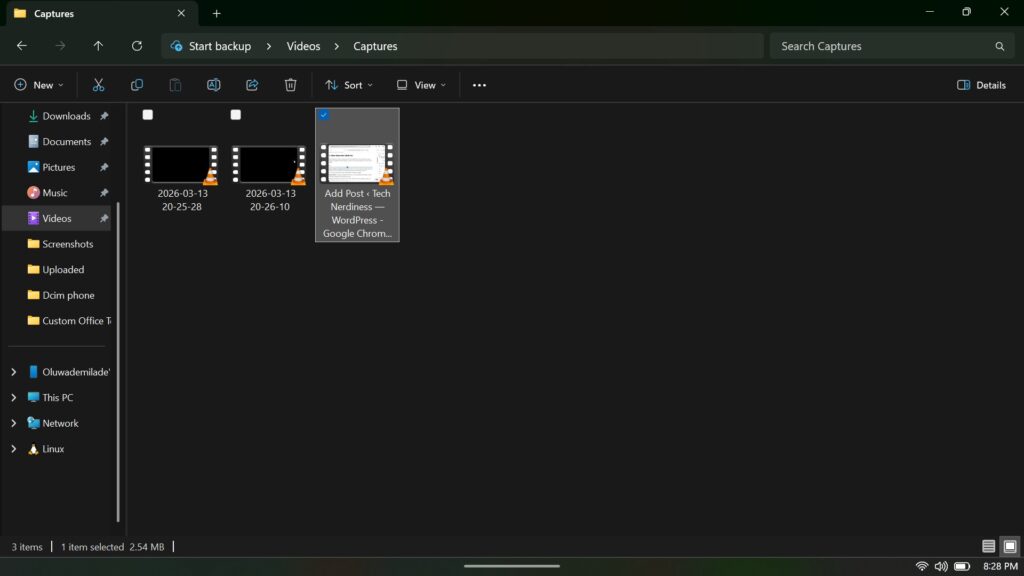Refresh the Captures folder view
This screenshot has width=1024, height=576.
[x=137, y=45]
